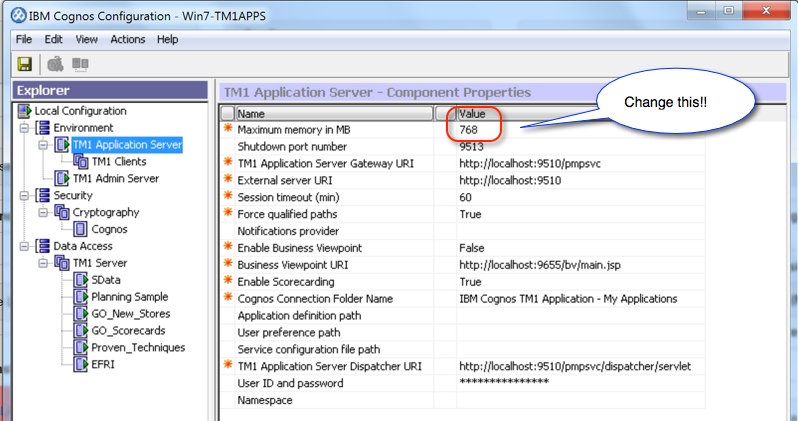
Task: Collapse the TM1 Server tree node
Action: [43, 263]
